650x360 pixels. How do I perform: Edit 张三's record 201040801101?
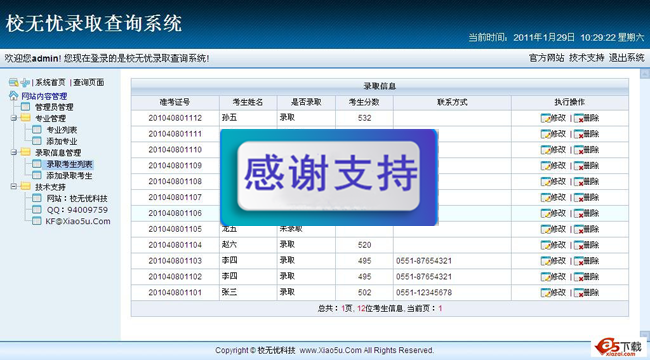pos(553,292)
